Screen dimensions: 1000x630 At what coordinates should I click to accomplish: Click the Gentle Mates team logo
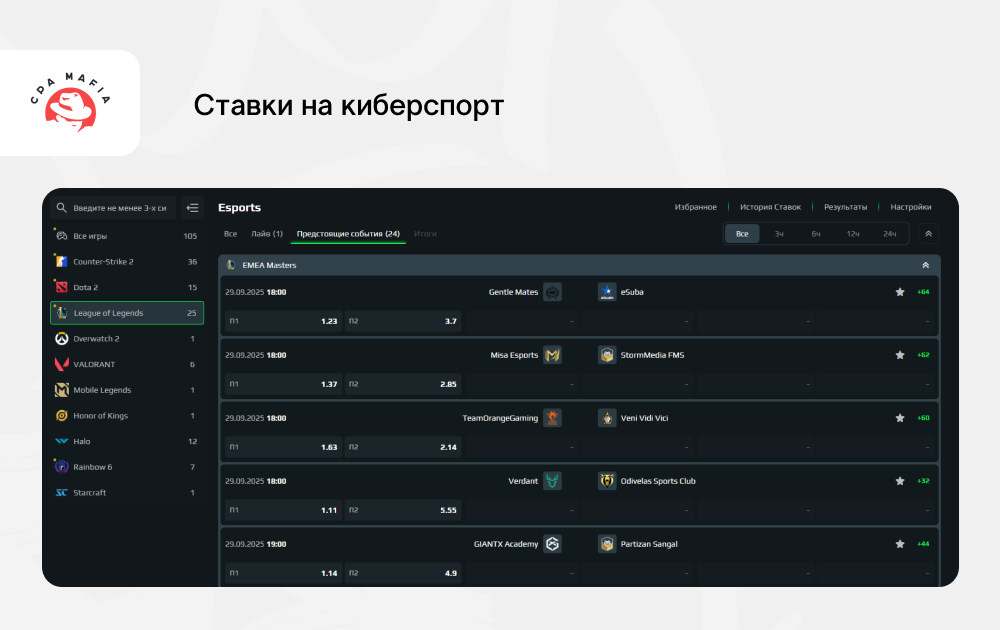[x=552, y=292]
